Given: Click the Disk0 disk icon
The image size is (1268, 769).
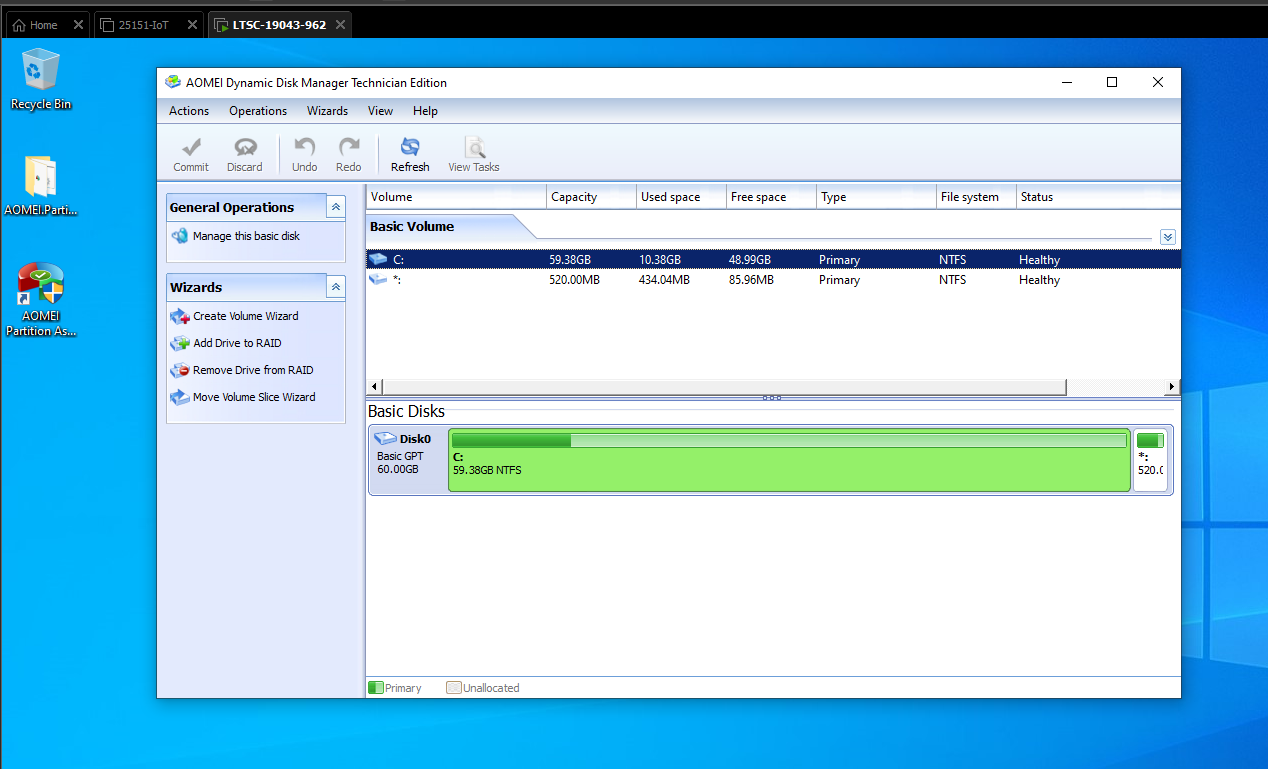Looking at the screenshot, I should 385,438.
